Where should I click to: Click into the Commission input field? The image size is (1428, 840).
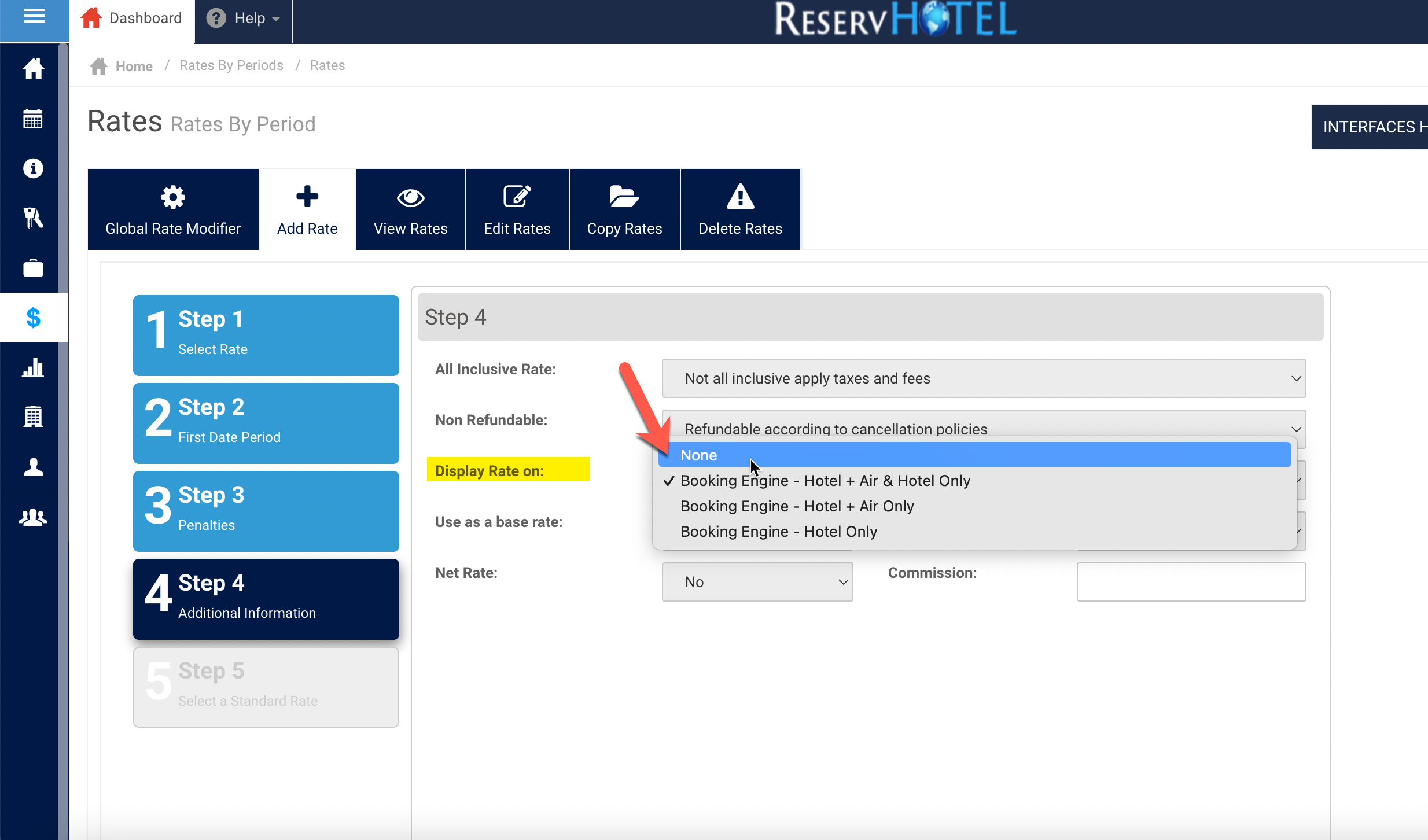click(1191, 582)
